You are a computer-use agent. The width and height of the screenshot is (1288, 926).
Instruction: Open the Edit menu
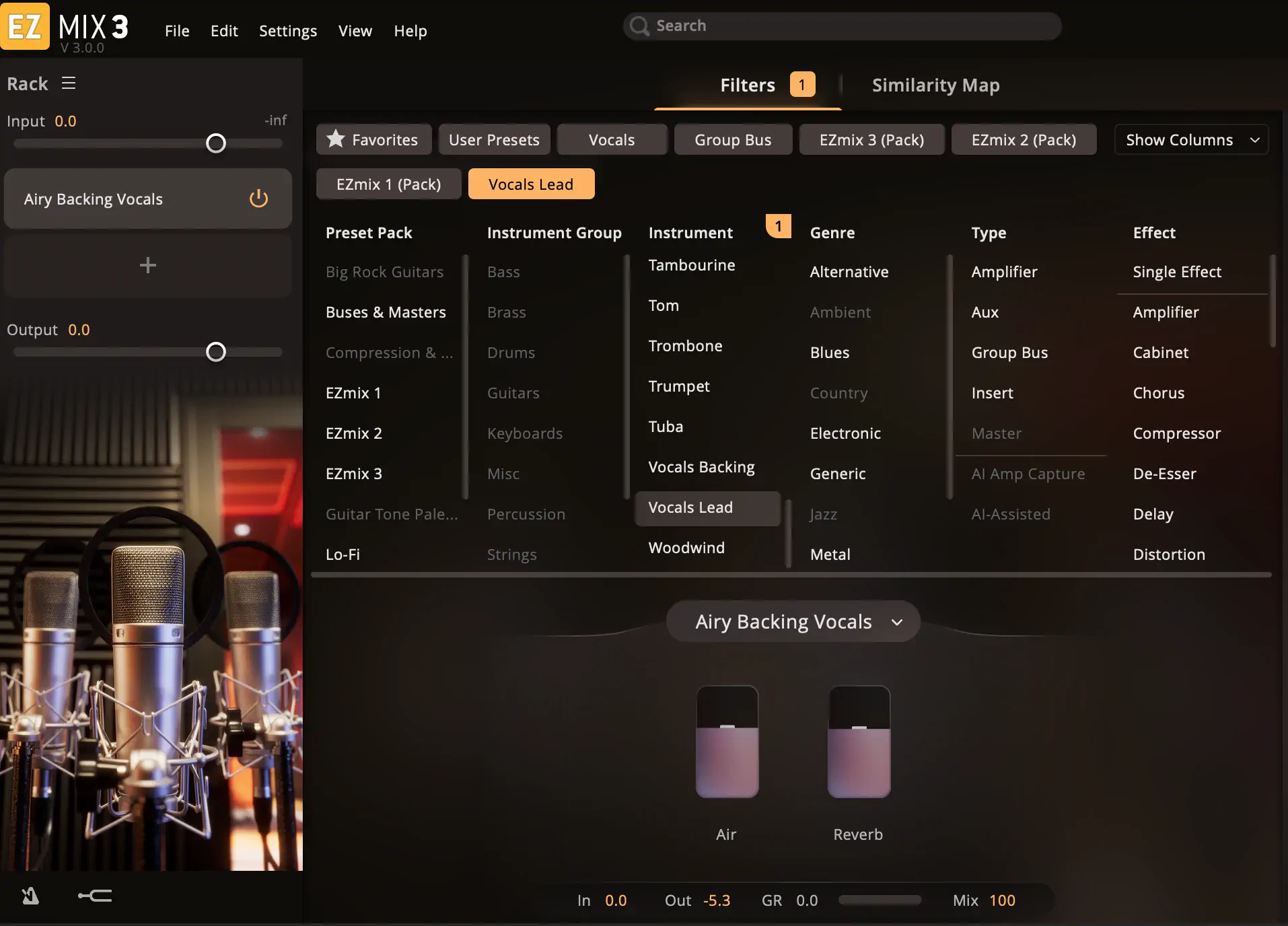click(x=224, y=31)
